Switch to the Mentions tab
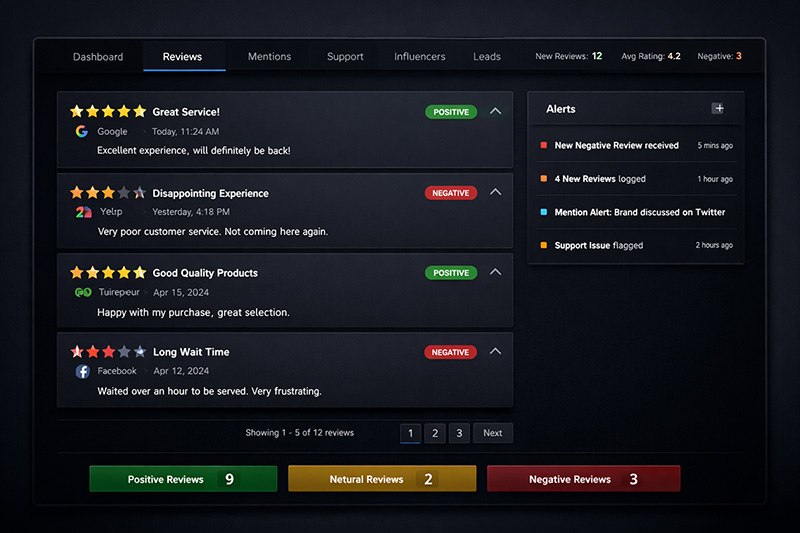 269,57
